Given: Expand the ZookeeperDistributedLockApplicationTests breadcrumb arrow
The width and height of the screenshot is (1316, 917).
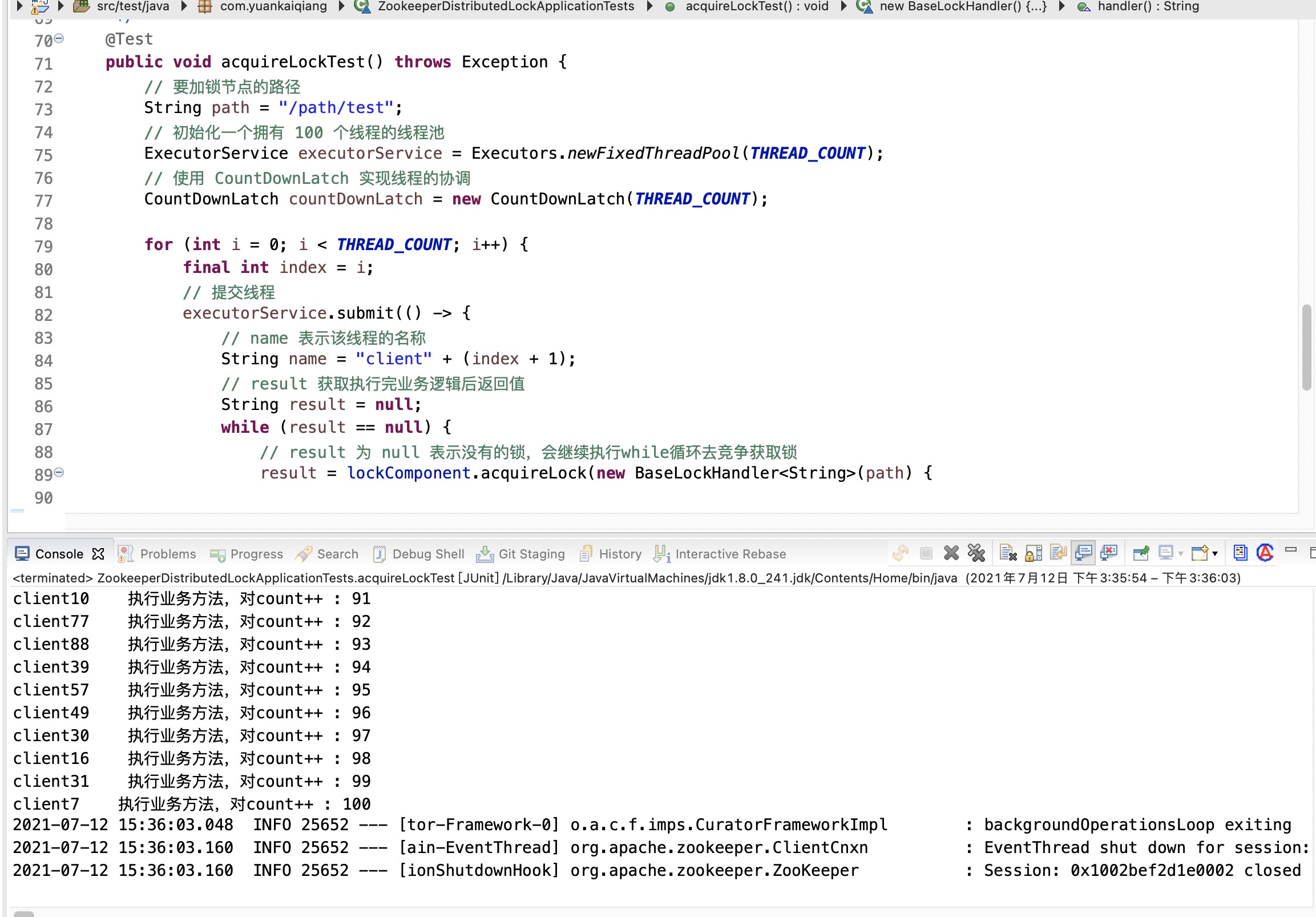Looking at the screenshot, I should (x=650, y=6).
